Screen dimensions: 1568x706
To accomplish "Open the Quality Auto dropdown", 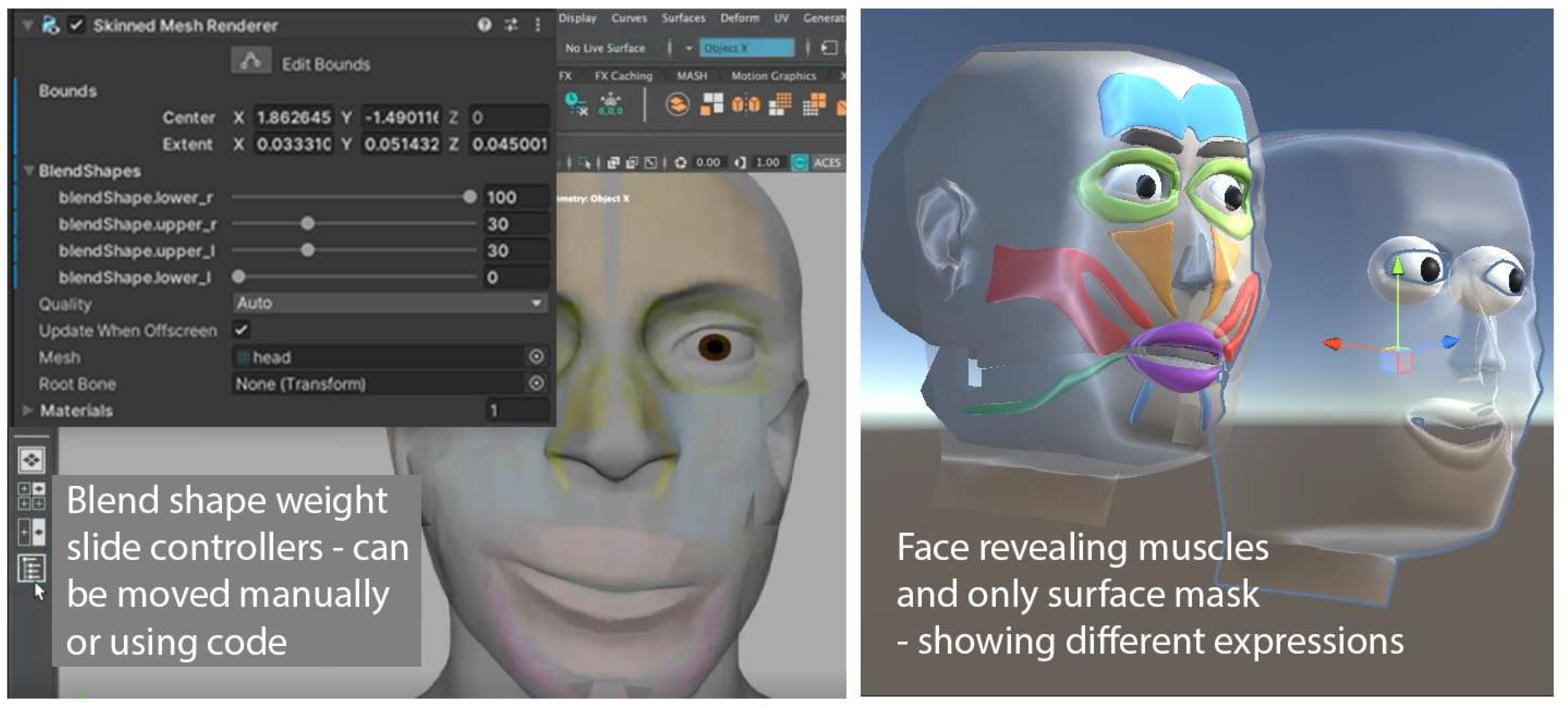I will click(x=390, y=303).
